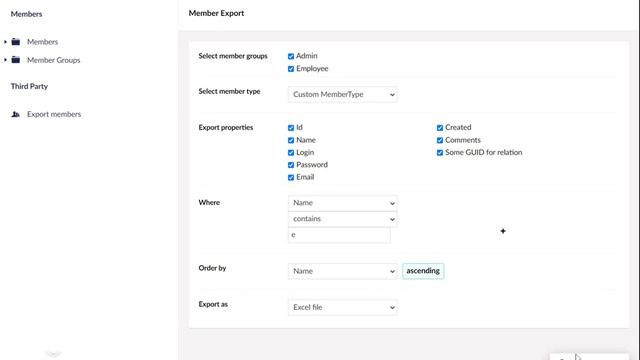This screenshot has height=360, width=640.
Task: Click the Export members icon
Action: 16,114
